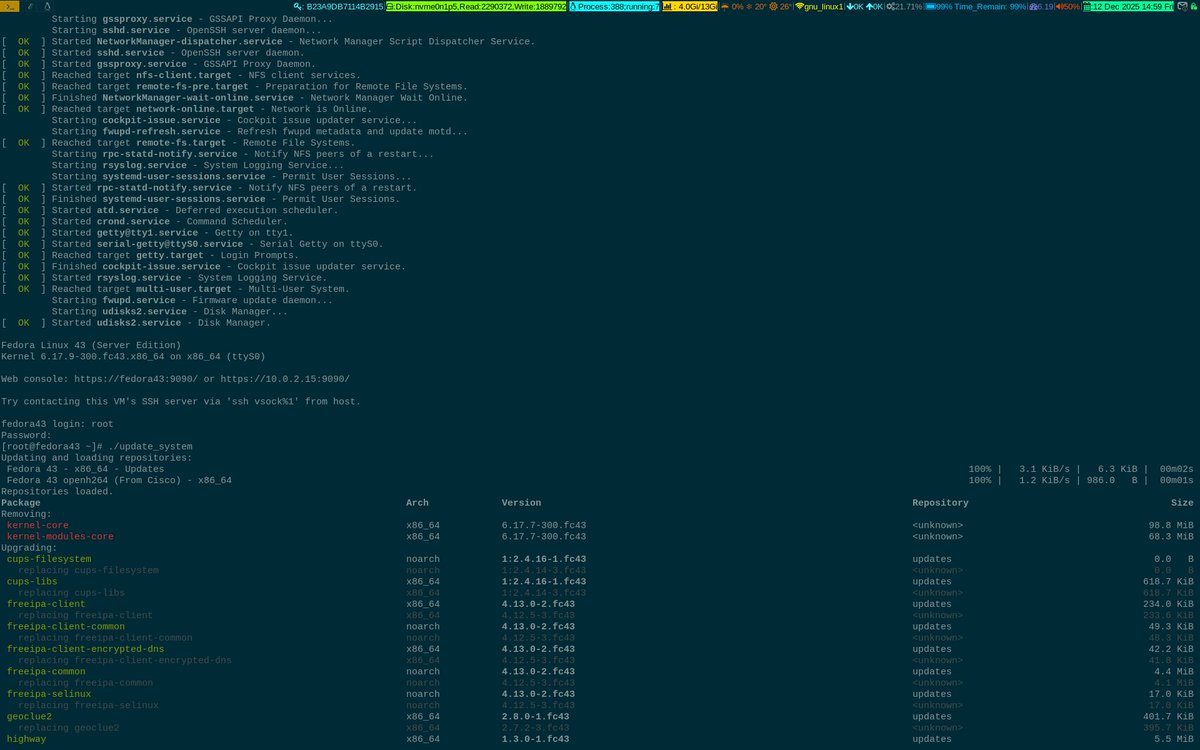
Task: Click the red kernel-core package name
Action: pos(38,525)
